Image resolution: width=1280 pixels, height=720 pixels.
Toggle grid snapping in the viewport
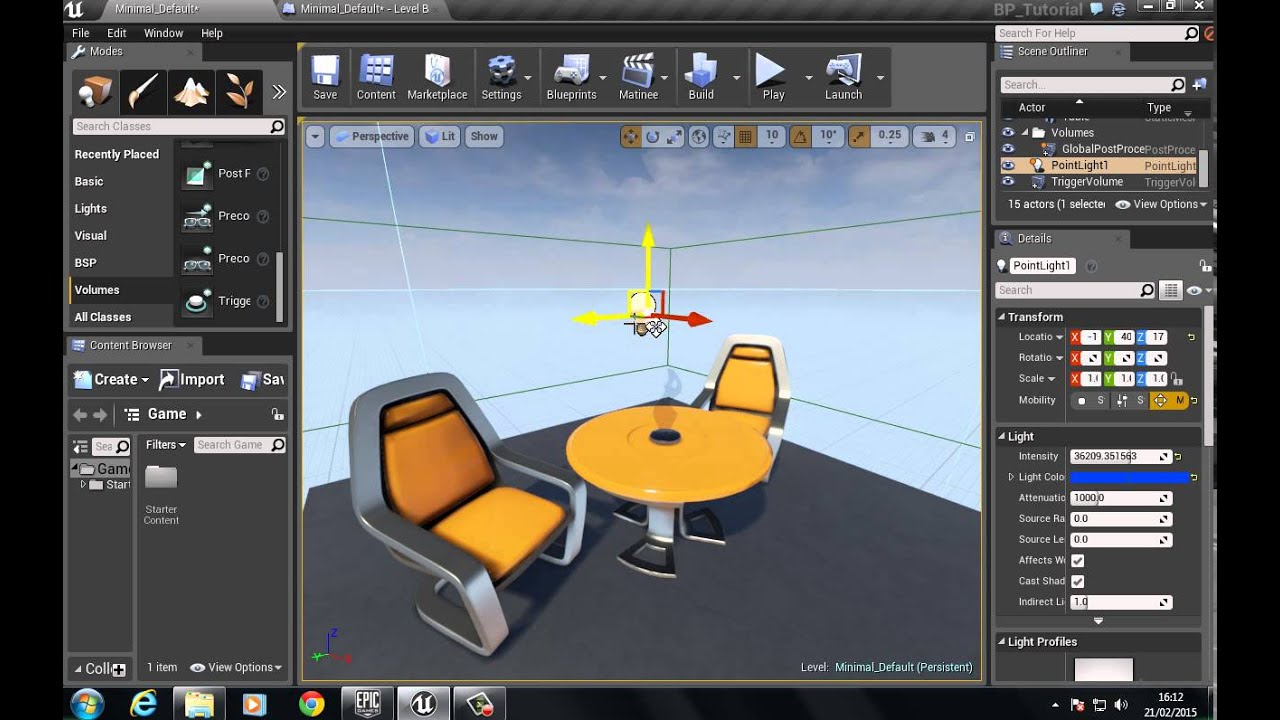pyautogui.click(x=745, y=136)
